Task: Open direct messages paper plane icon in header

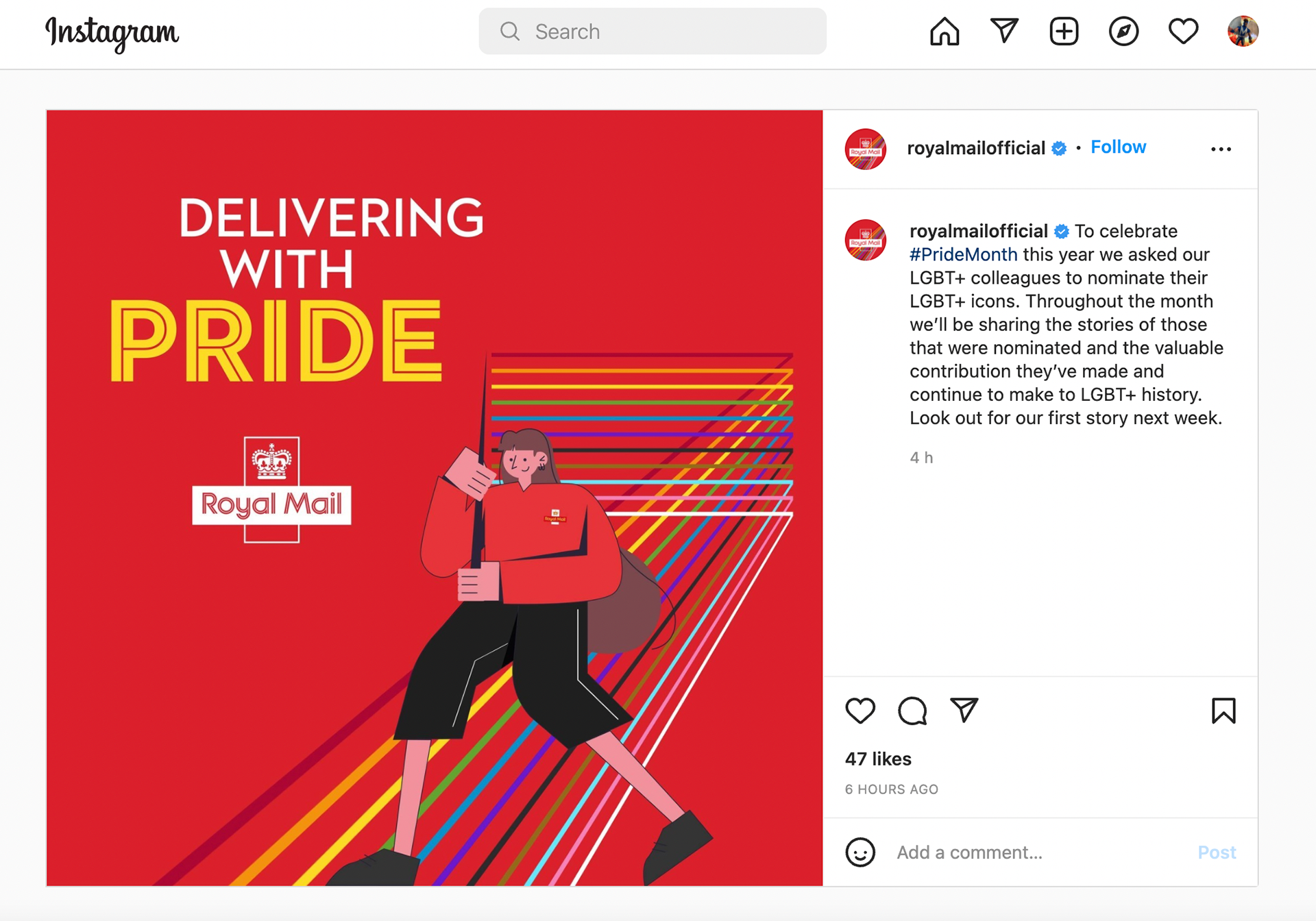Action: [x=1004, y=31]
